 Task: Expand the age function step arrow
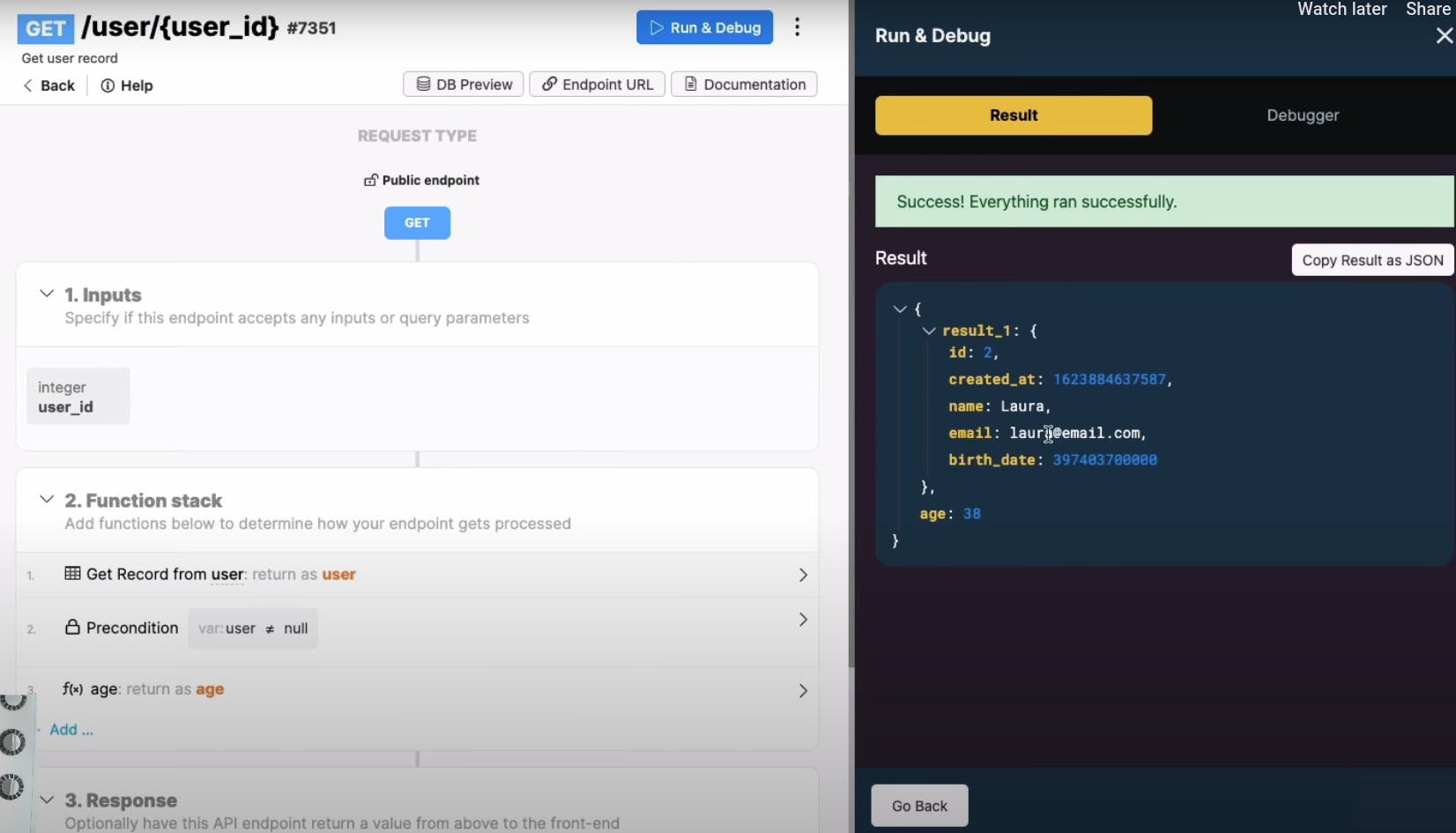(803, 691)
